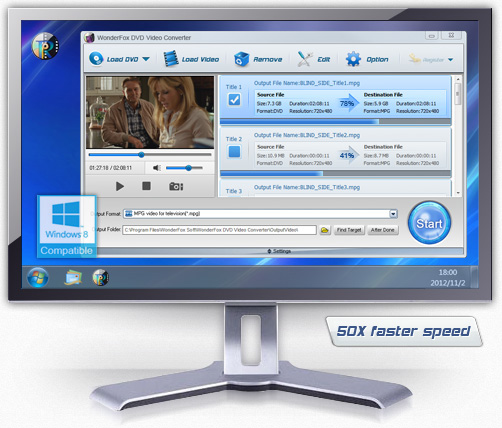Open Option settings gear
The image size is (502, 428).
353,59
